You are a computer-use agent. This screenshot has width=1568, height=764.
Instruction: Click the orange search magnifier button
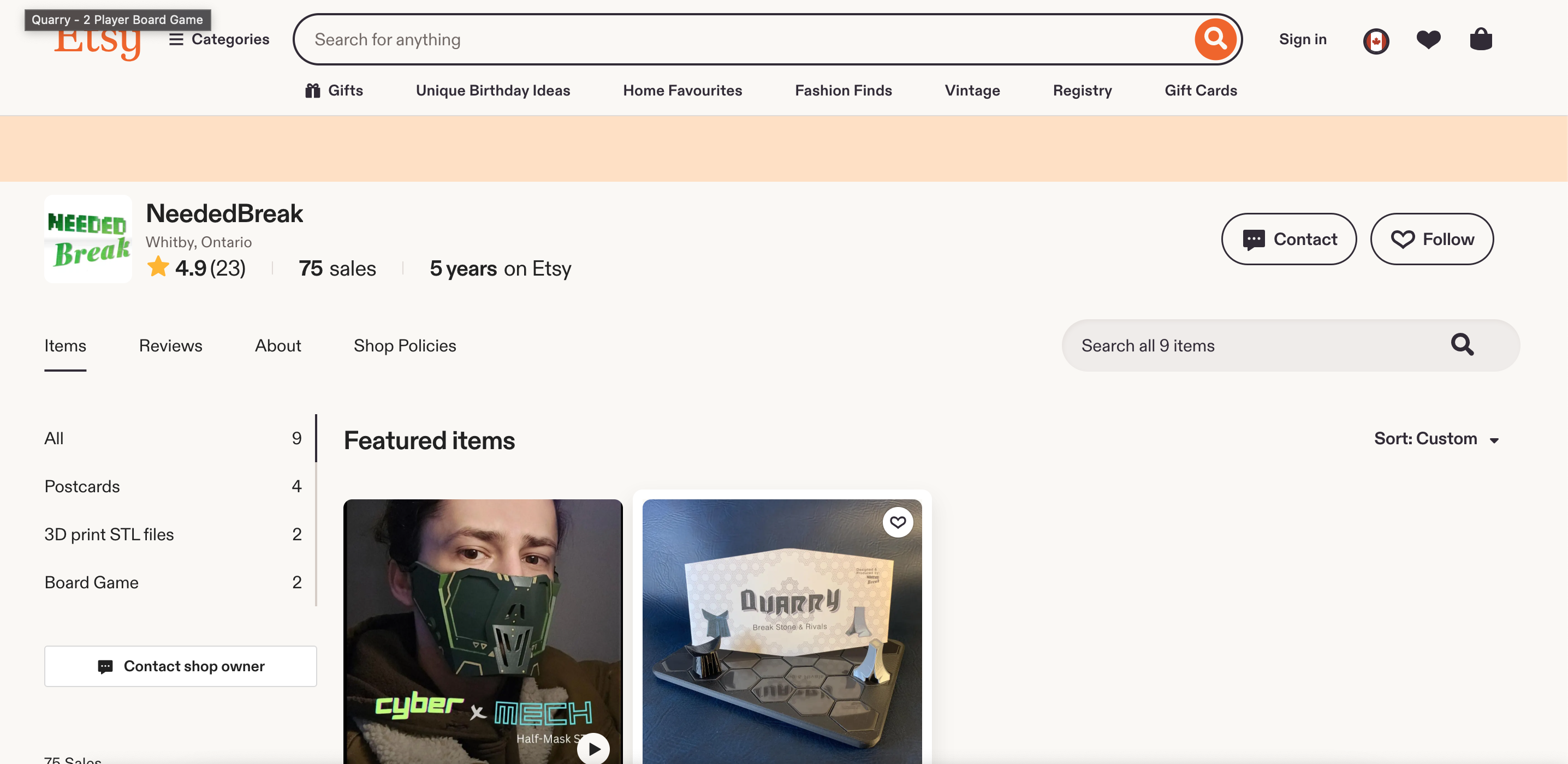pyautogui.click(x=1215, y=39)
